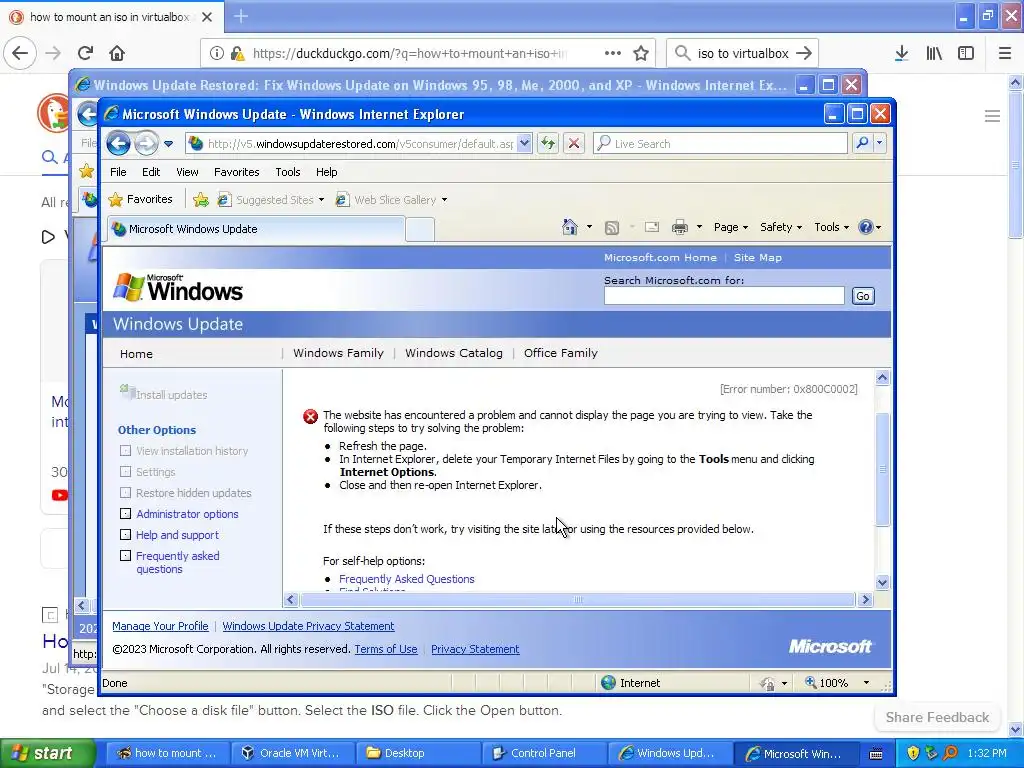Screen dimensions: 1024x768
Task: Open the Firefox hamburger menu
Action: click(1005, 53)
